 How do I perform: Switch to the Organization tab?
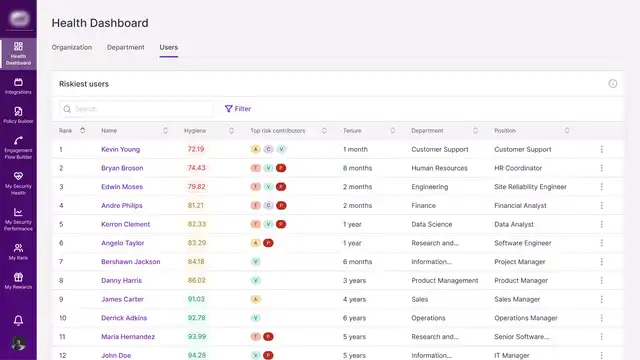(x=72, y=47)
